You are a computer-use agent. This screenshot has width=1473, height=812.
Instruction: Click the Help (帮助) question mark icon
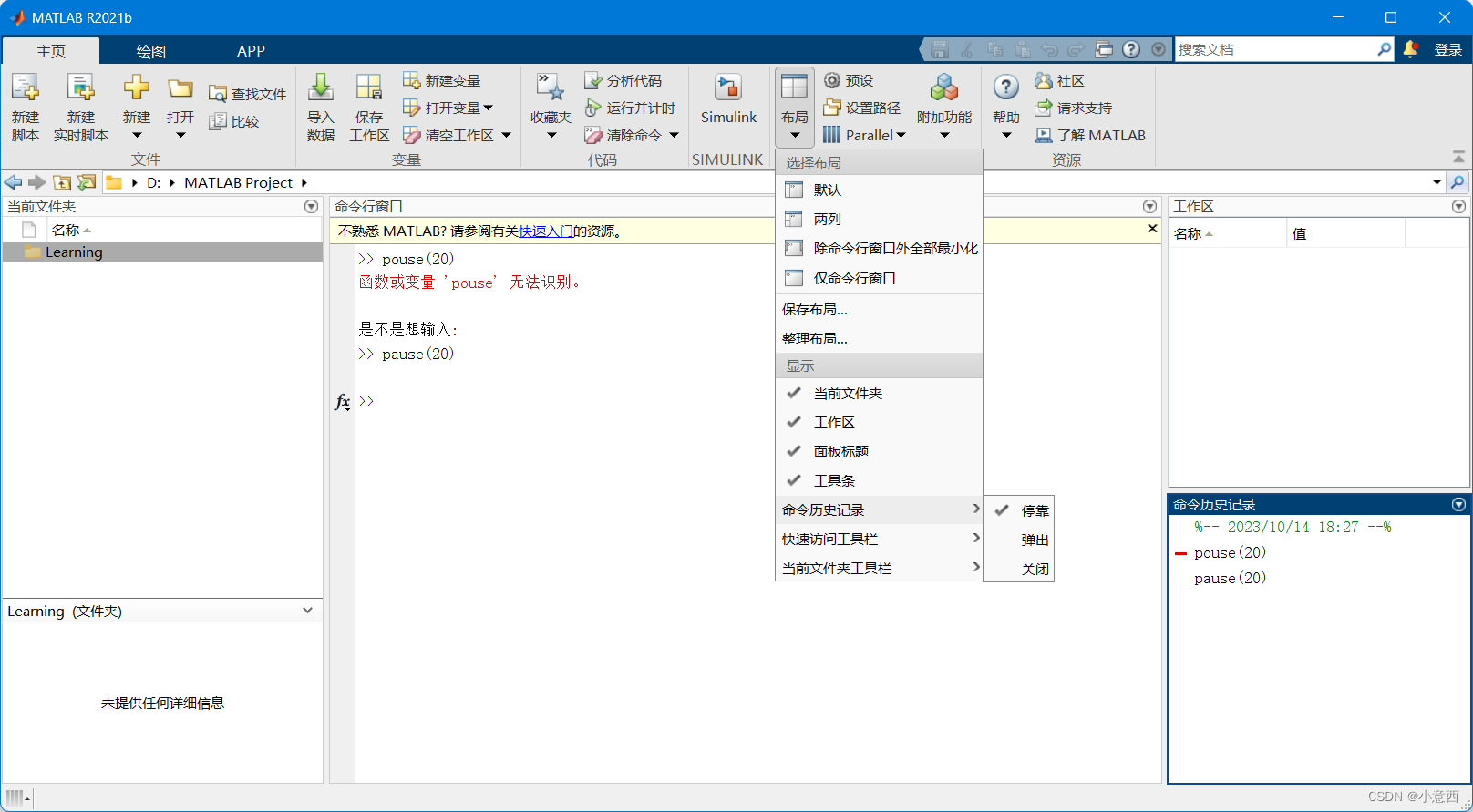click(x=1005, y=87)
